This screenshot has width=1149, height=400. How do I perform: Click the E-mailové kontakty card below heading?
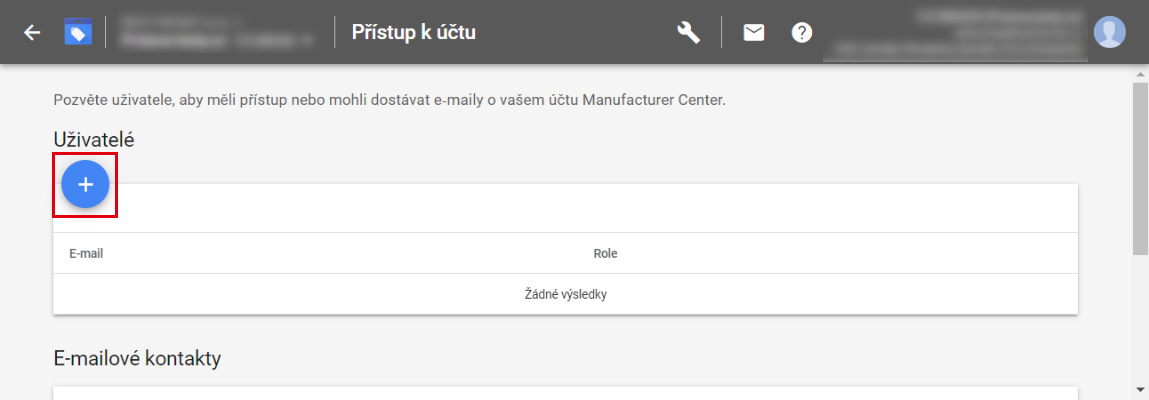[x=565, y=393]
